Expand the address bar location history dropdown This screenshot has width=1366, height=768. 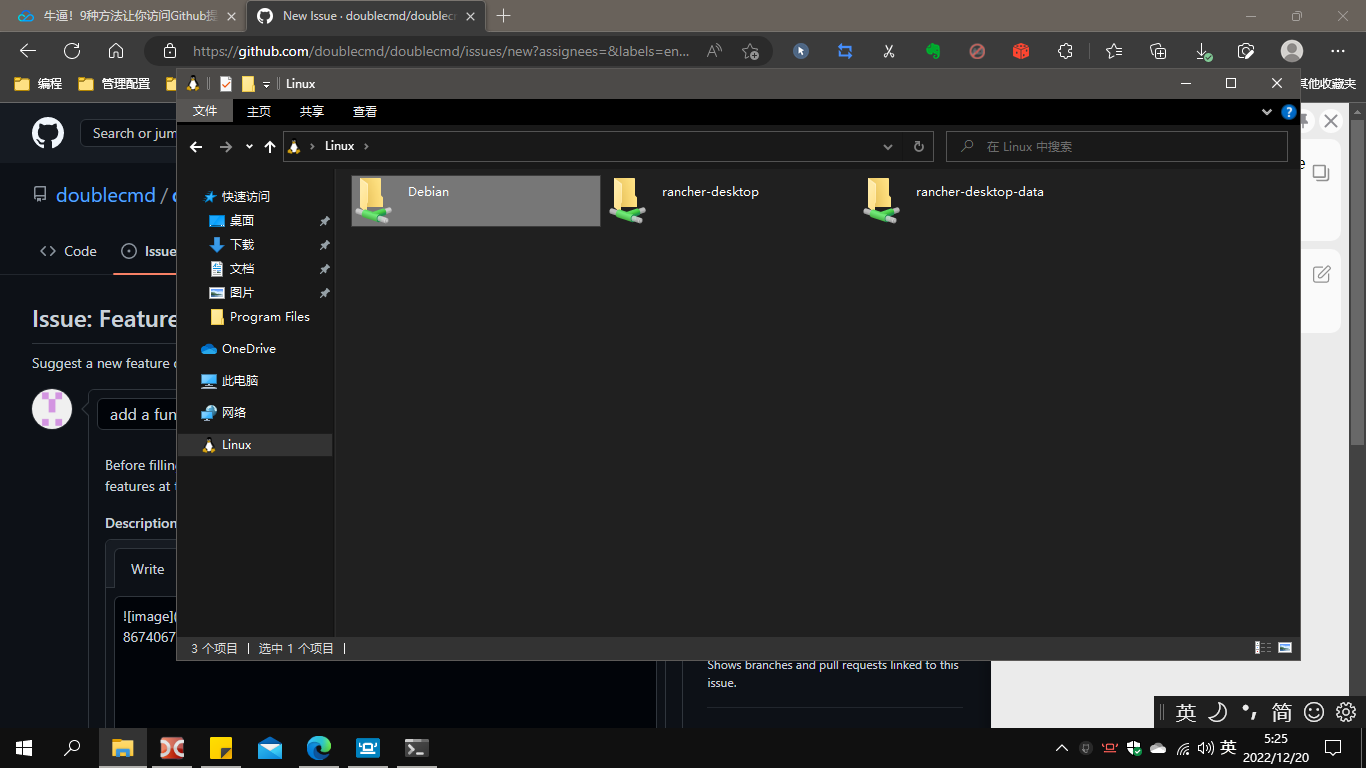[888, 145]
